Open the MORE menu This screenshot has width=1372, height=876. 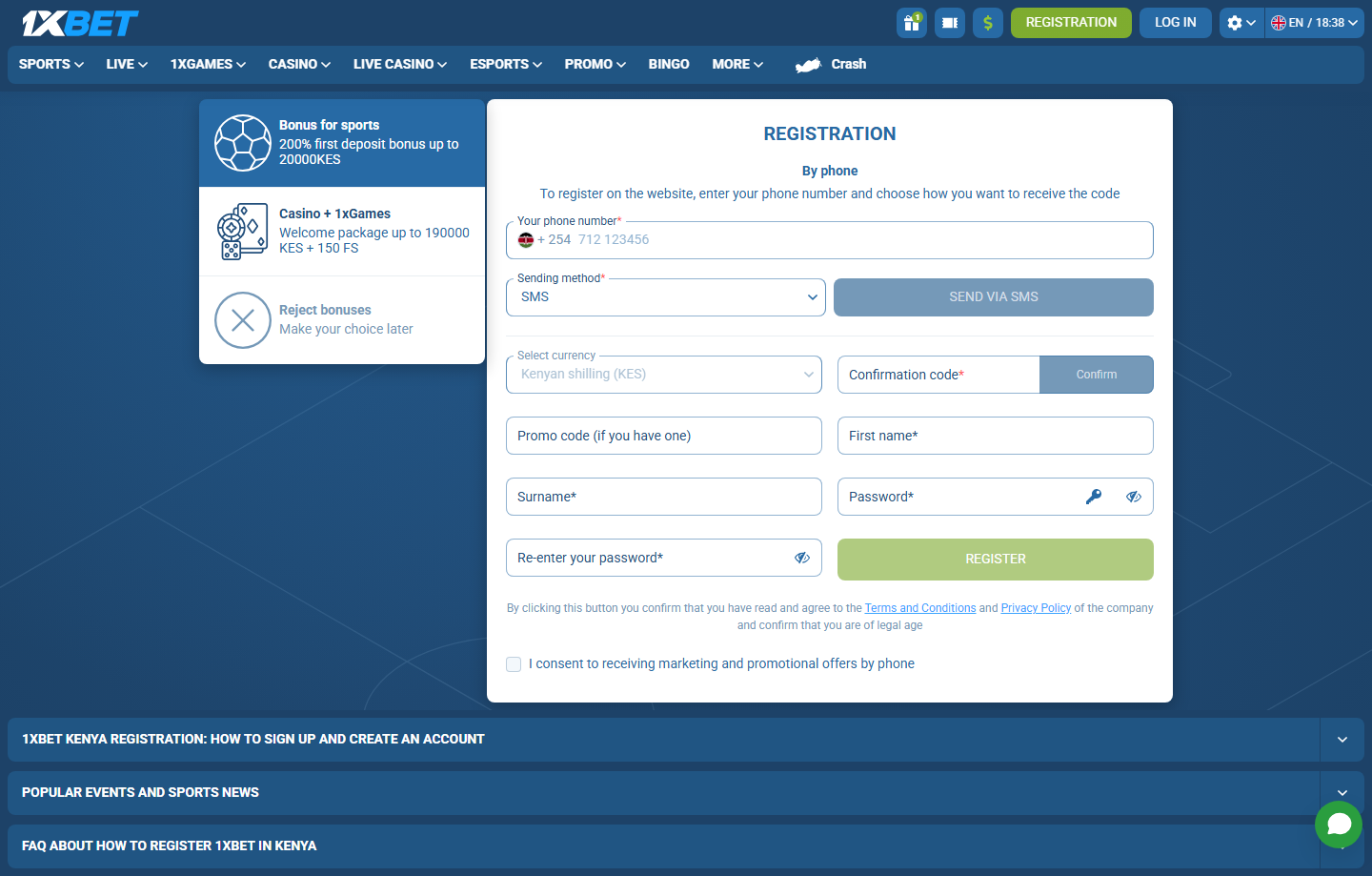pos(737,65)
